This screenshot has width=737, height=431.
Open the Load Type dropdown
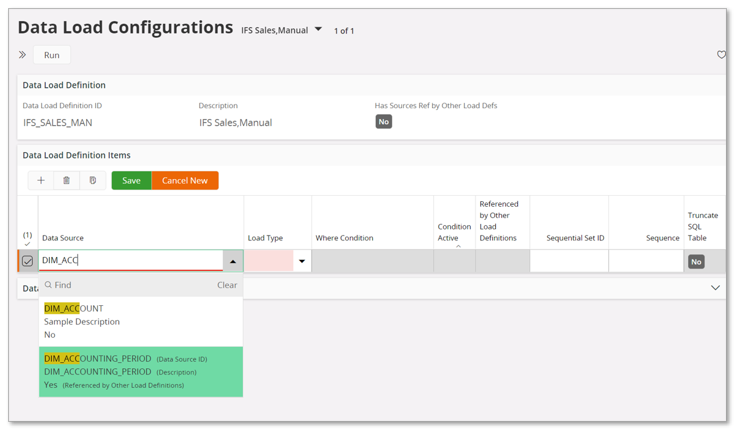[302, 261]
